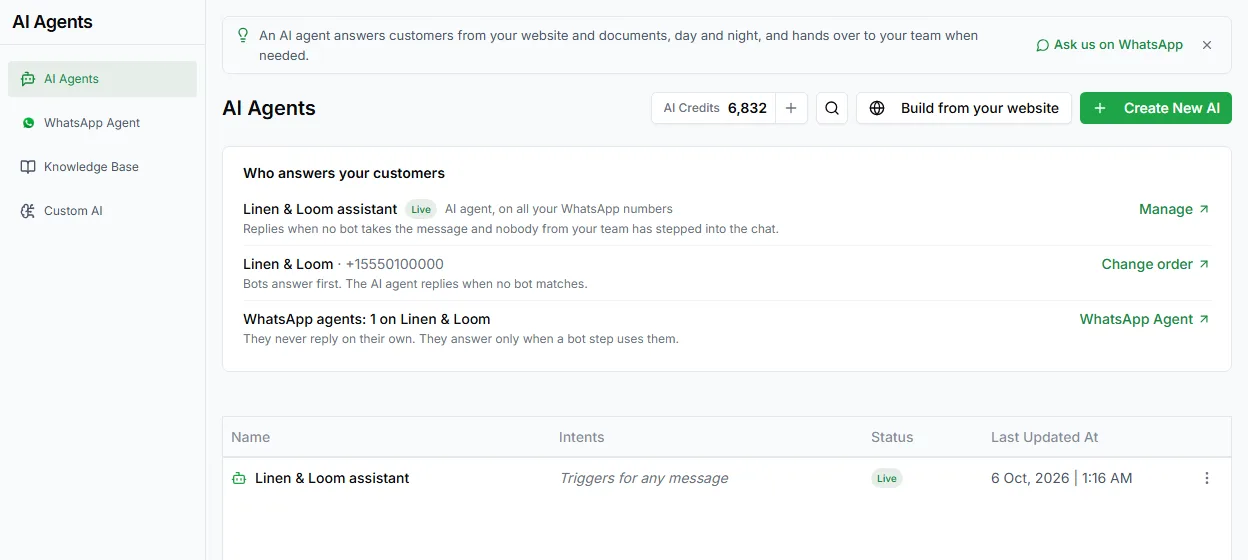
Task: Click the '6 Oct, 2026 | 1:16 AM' cell
Action: (x=1062, y=478)
